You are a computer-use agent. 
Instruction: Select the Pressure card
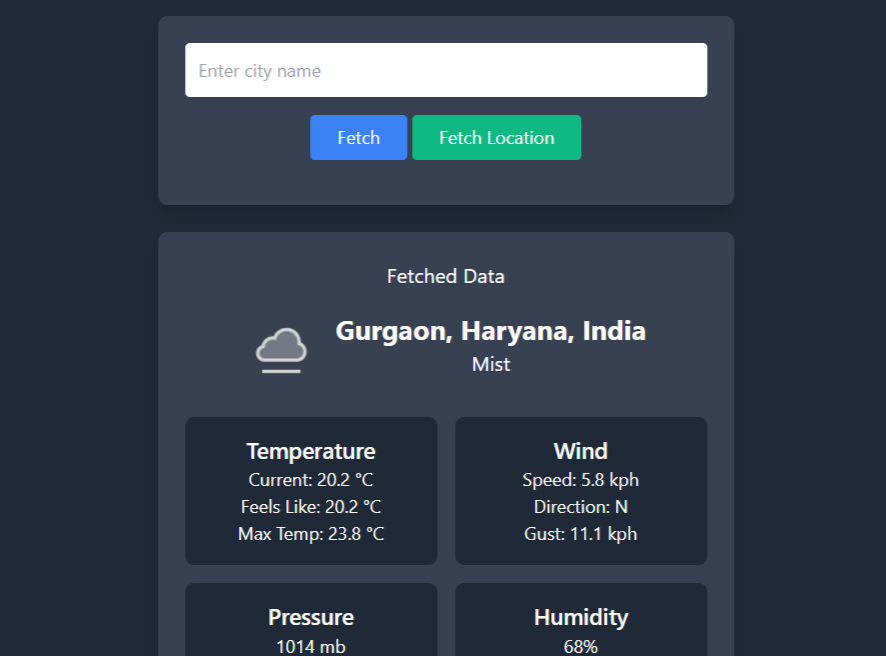click(x=310, y=620)
